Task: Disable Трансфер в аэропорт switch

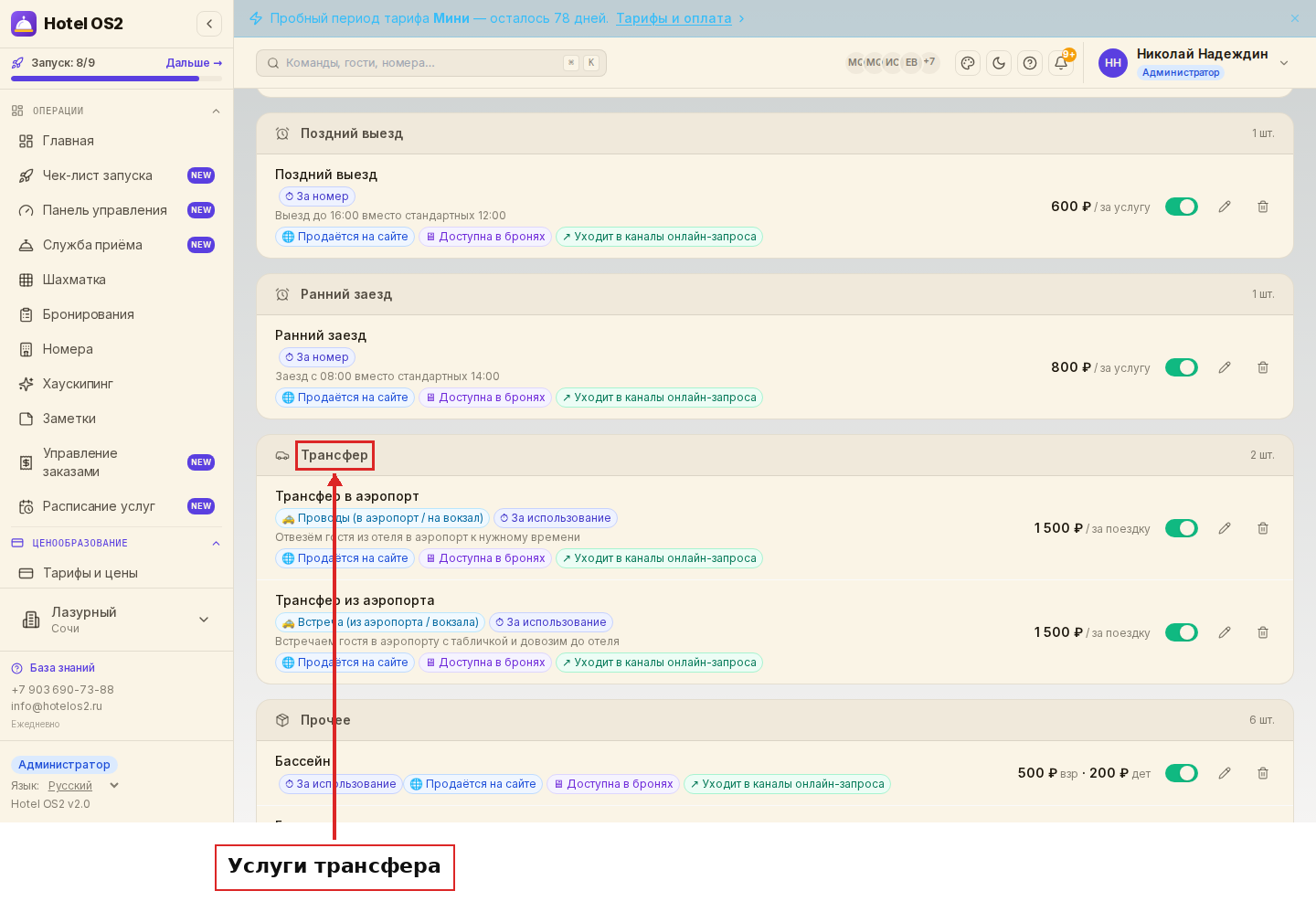Action: 1182,528
